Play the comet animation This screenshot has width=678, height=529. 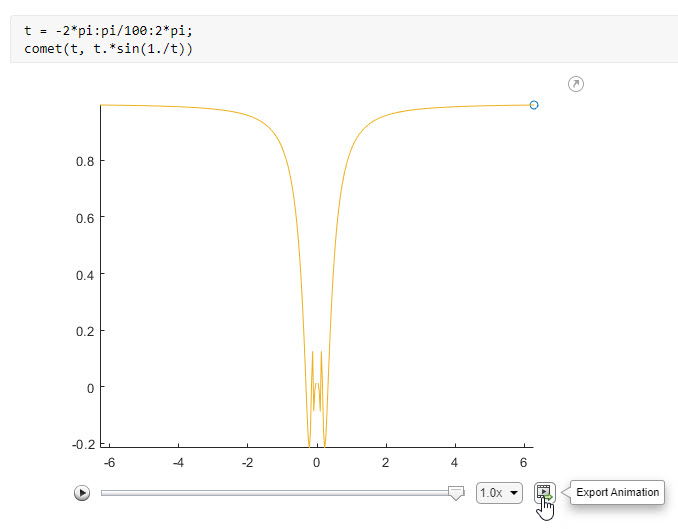pos(82,493)
